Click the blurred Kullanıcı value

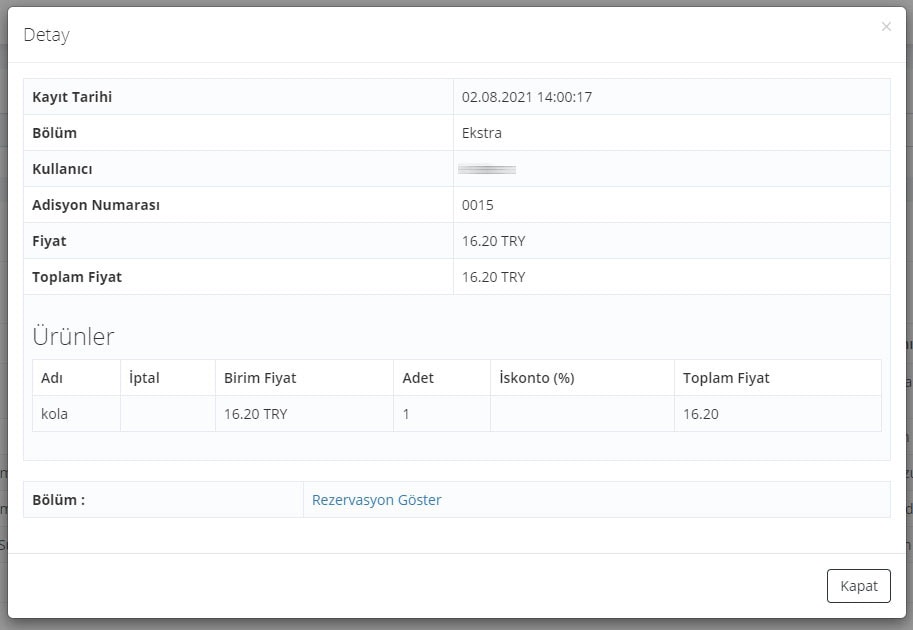(x=487, y=169)
